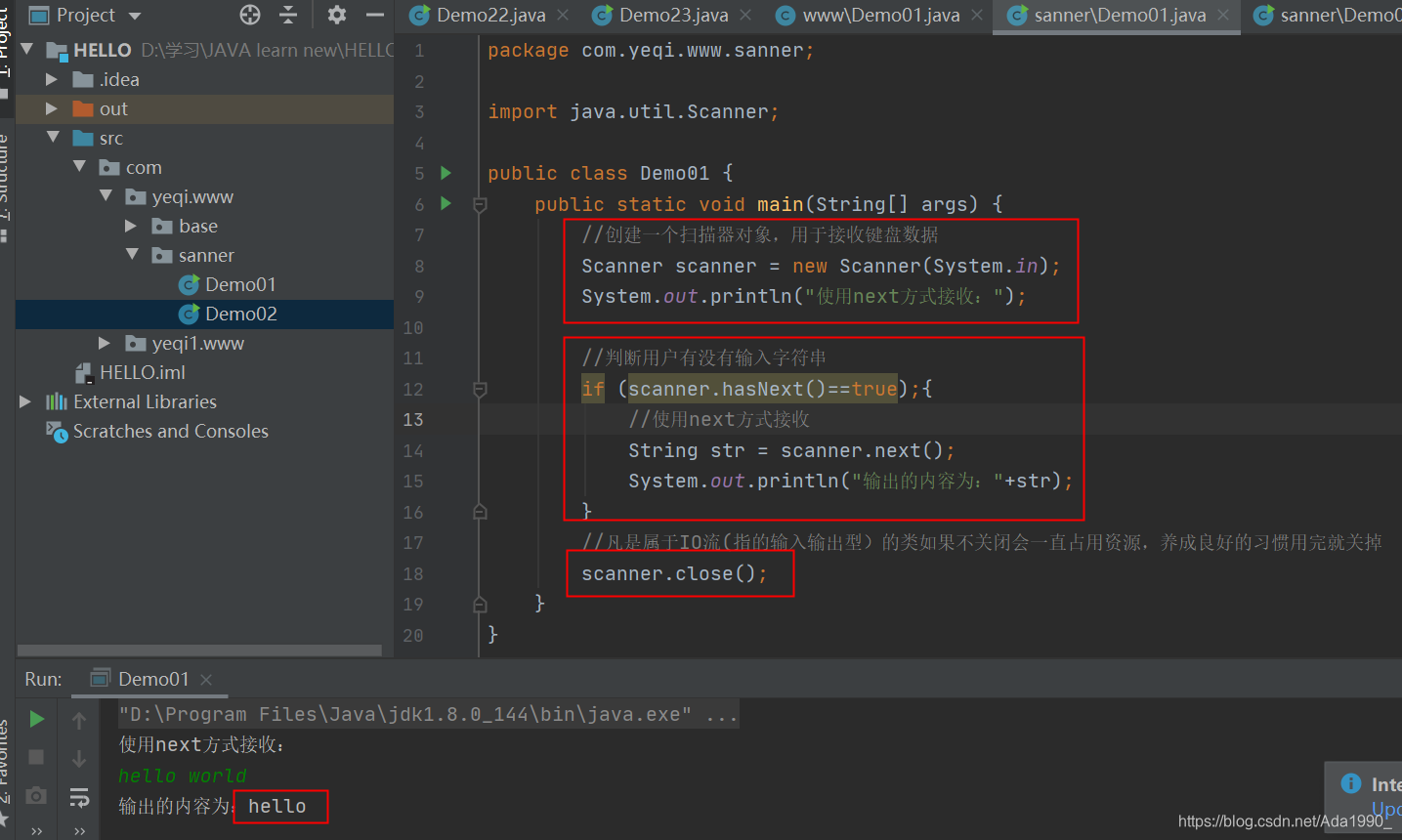Click the fold end marker at line 19
Screen dimensions: 1402x840
click(x=480, y=604)
